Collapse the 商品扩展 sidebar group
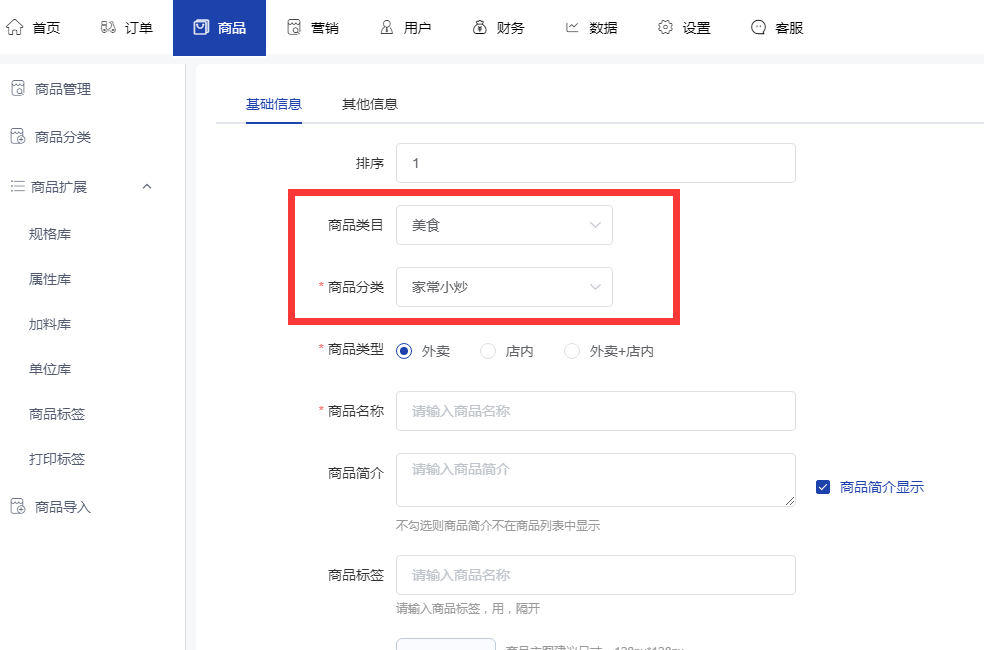 pyautogui.click(x=147, y=186)
